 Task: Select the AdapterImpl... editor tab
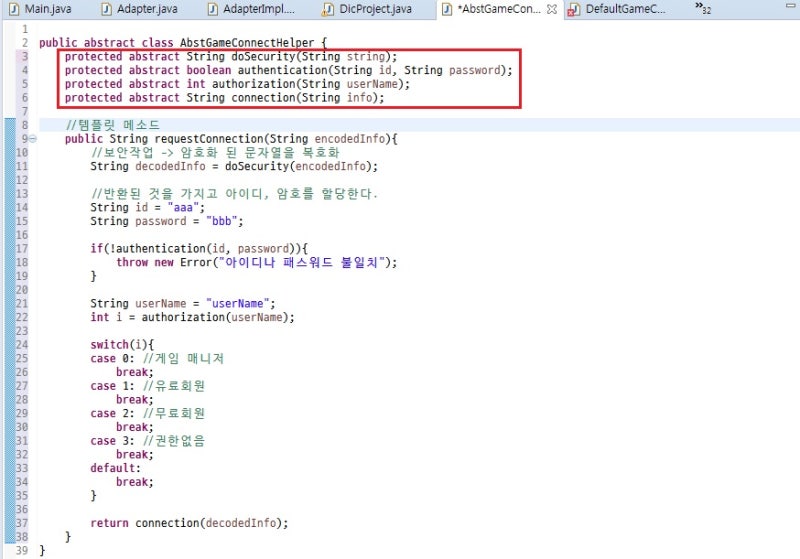[251, 9]
